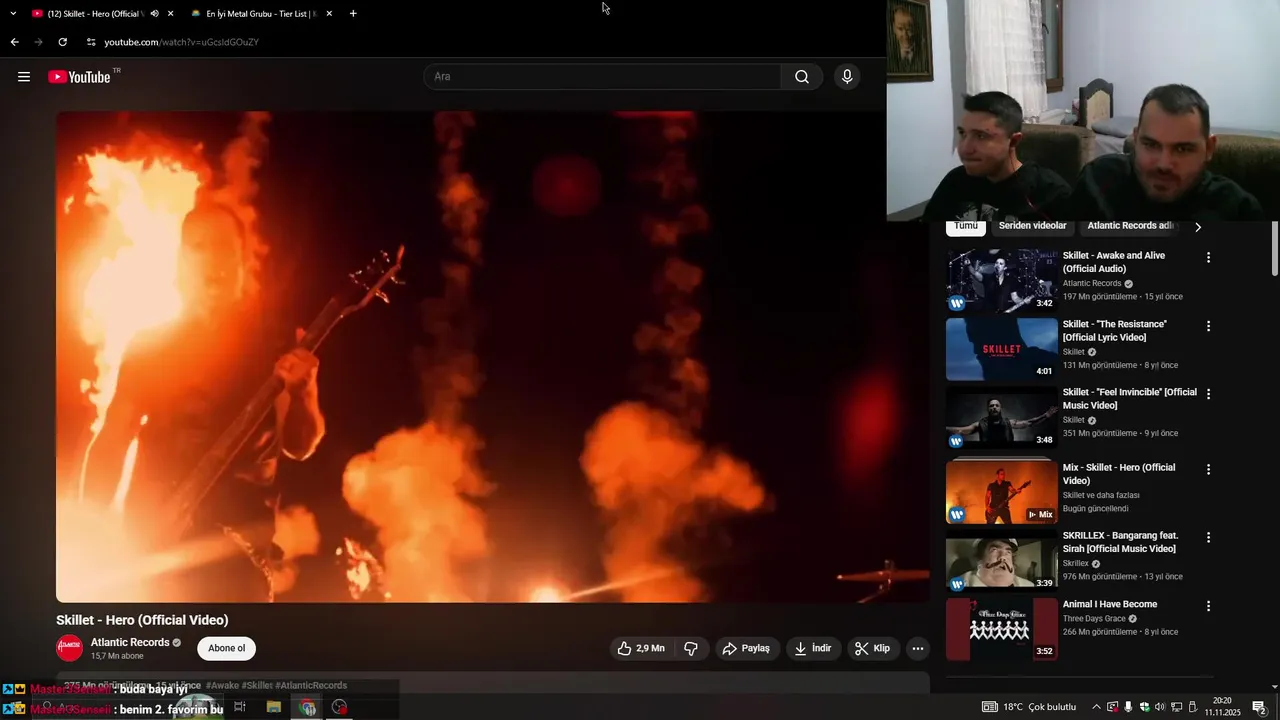
Task: Open options menu for Animal I Have Become
Action: 1208,606
